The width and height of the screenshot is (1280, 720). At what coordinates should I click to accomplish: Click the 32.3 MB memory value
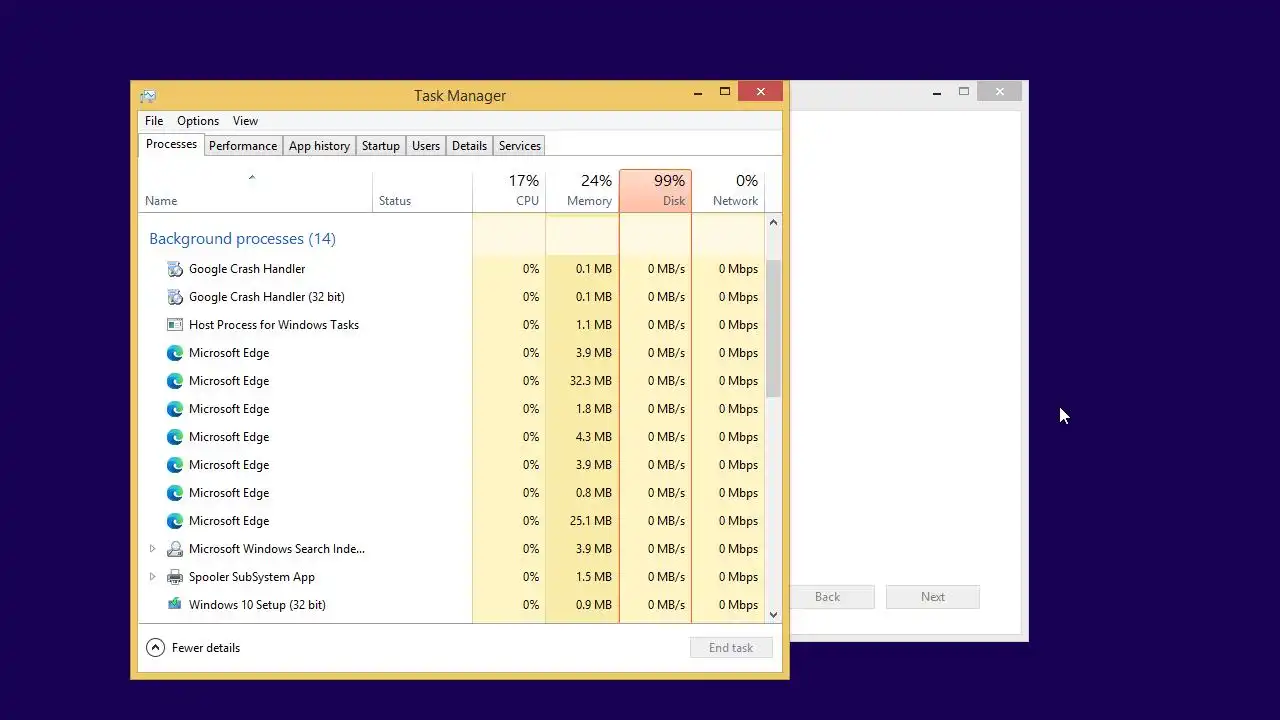(590, 381)
